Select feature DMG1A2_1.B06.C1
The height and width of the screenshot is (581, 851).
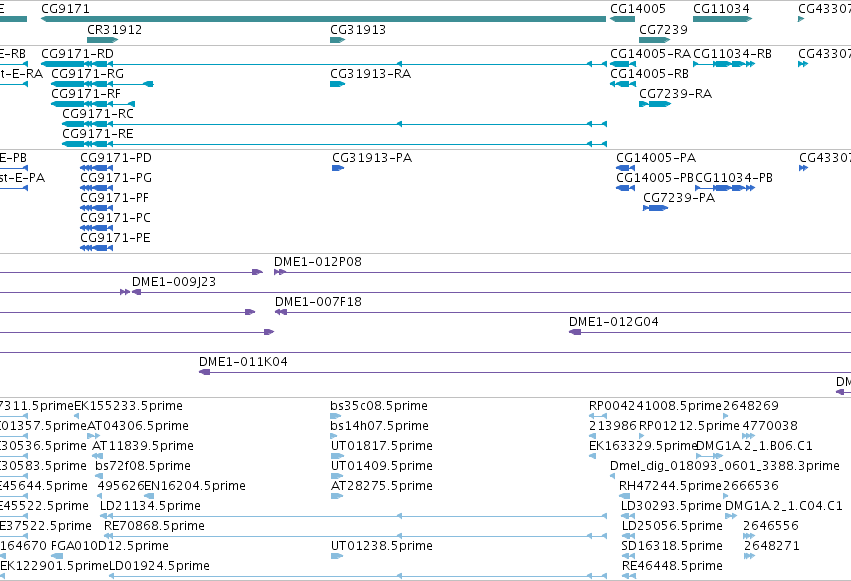tap(709, 456)
